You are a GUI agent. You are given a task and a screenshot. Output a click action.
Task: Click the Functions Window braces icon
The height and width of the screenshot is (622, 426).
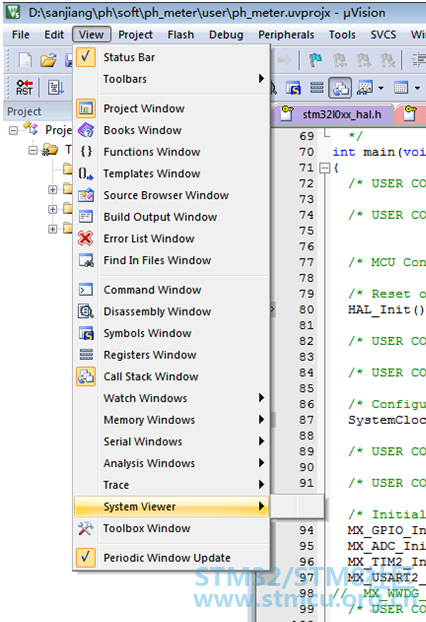[x=86, y=152]
